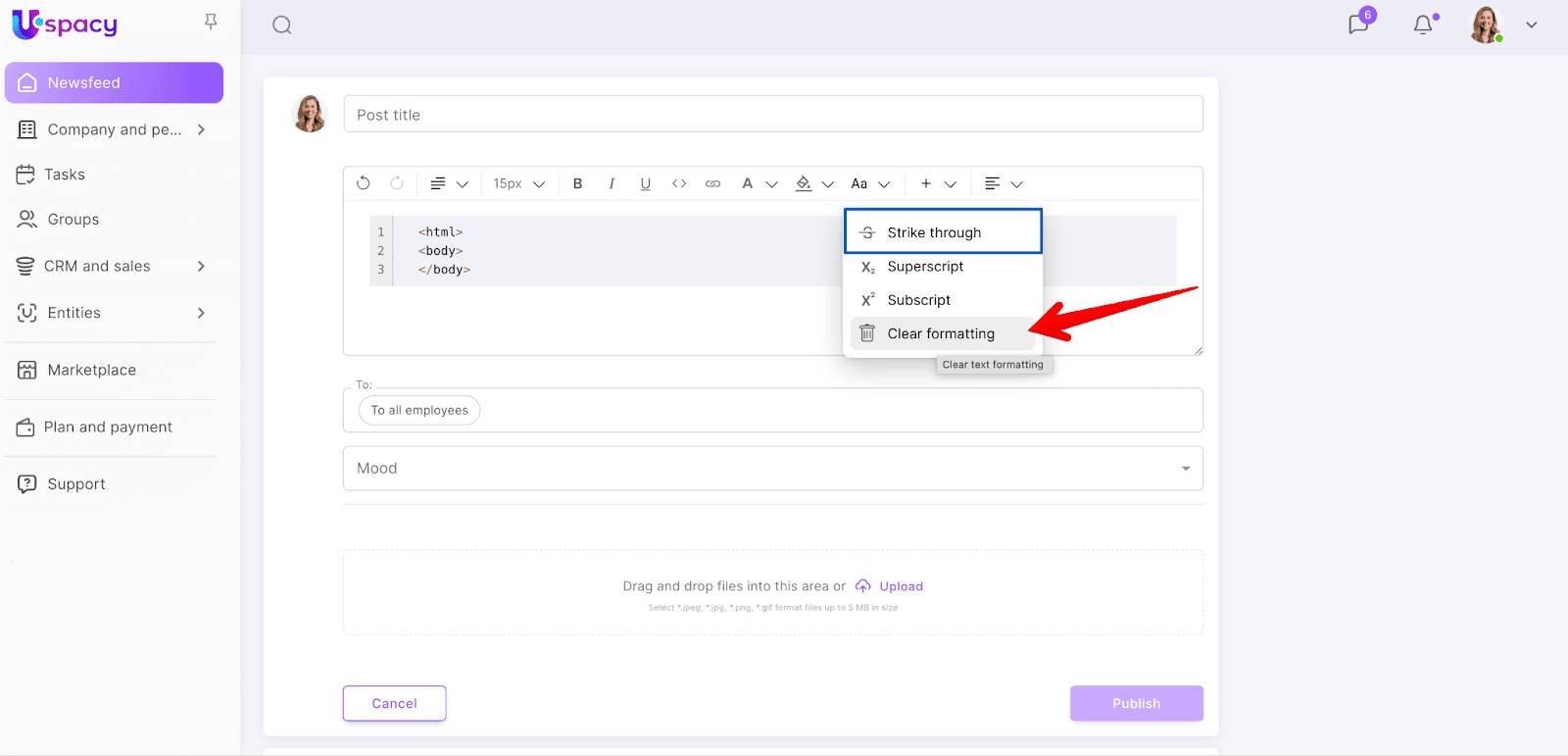Image resolution: width=1568 pixels, height=756 pixels.
Task: Choose Strike through from the menu
Action: 933,232
